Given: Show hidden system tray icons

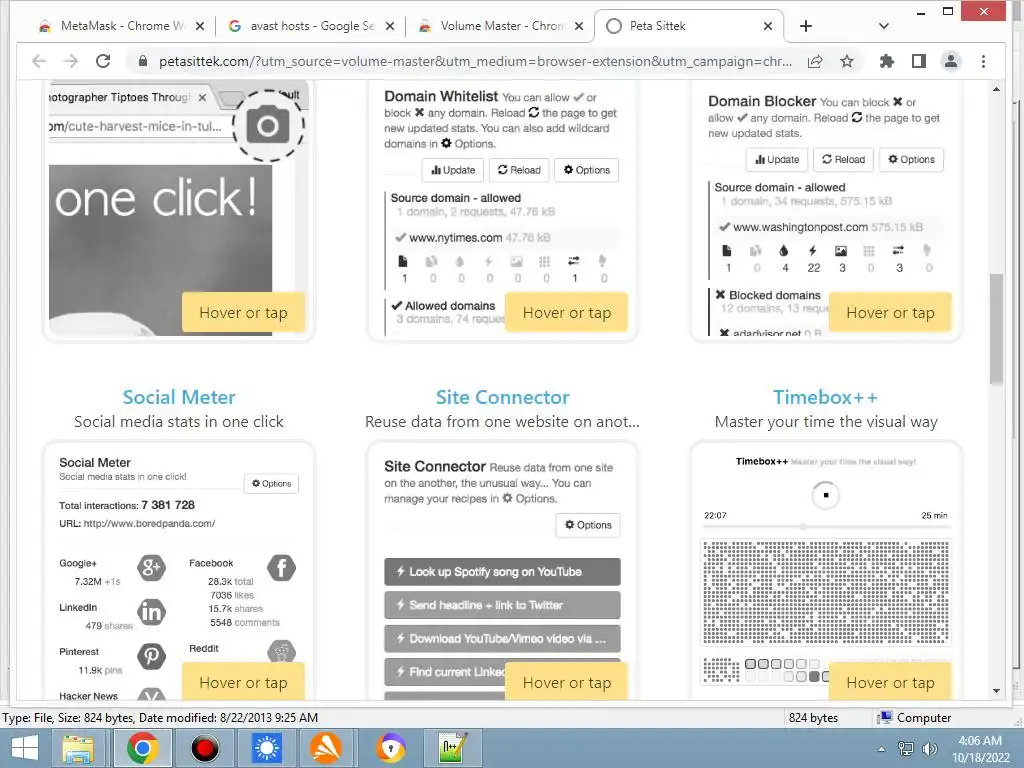Looking at the screenshot, I should [882, 749].
